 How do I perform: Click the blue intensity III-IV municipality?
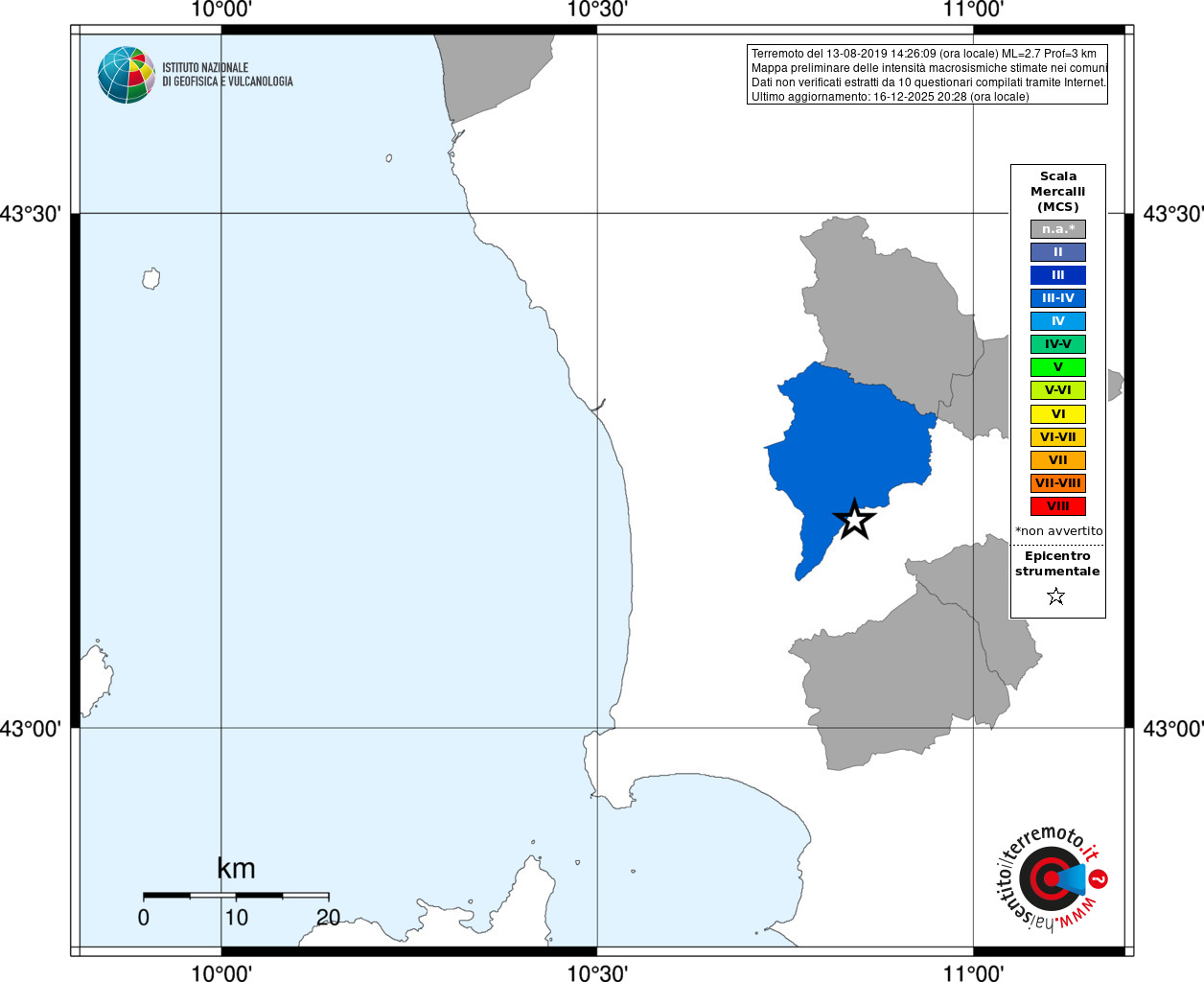point(844,451)
